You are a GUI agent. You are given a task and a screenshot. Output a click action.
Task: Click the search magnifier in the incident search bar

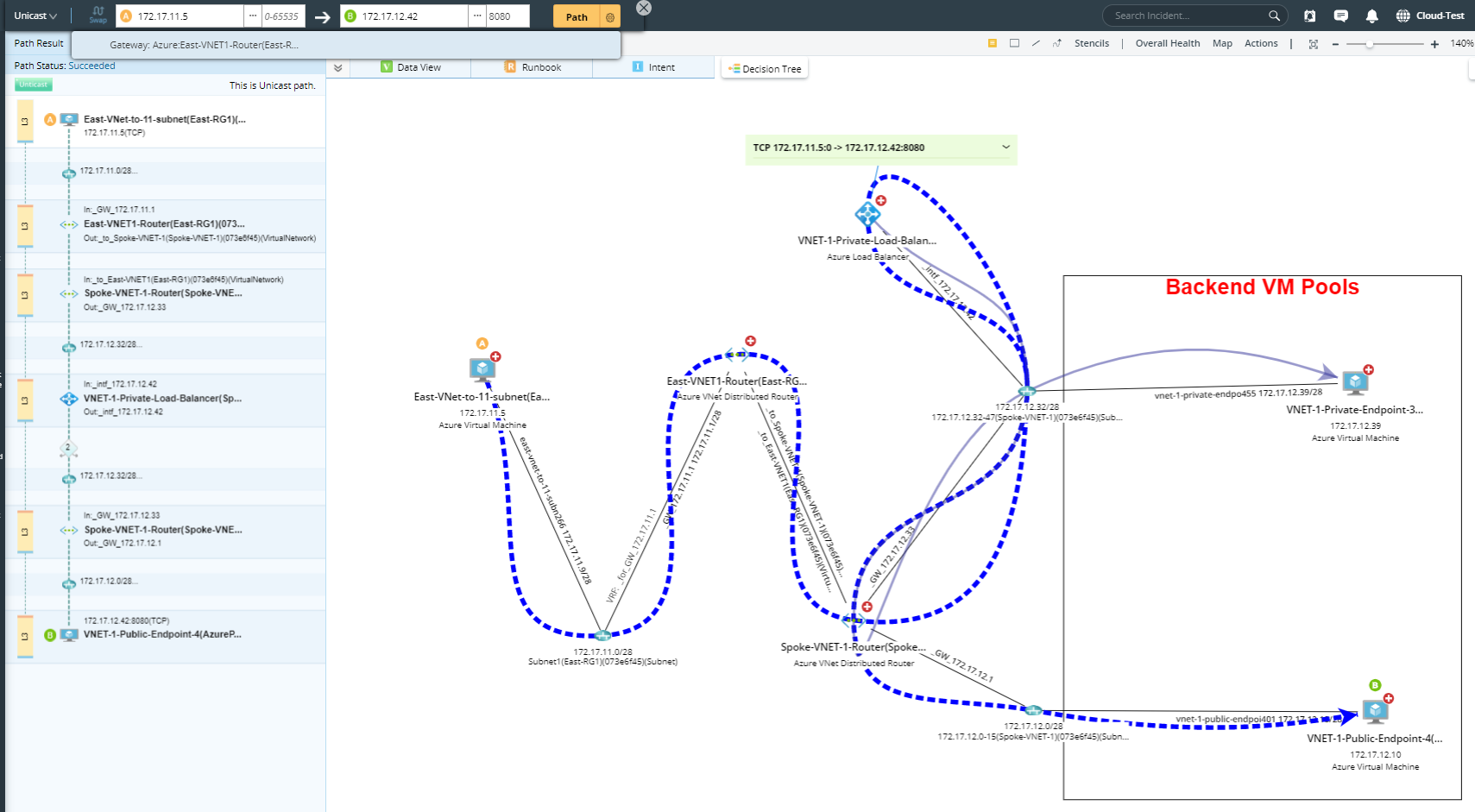coord(1275,15)
